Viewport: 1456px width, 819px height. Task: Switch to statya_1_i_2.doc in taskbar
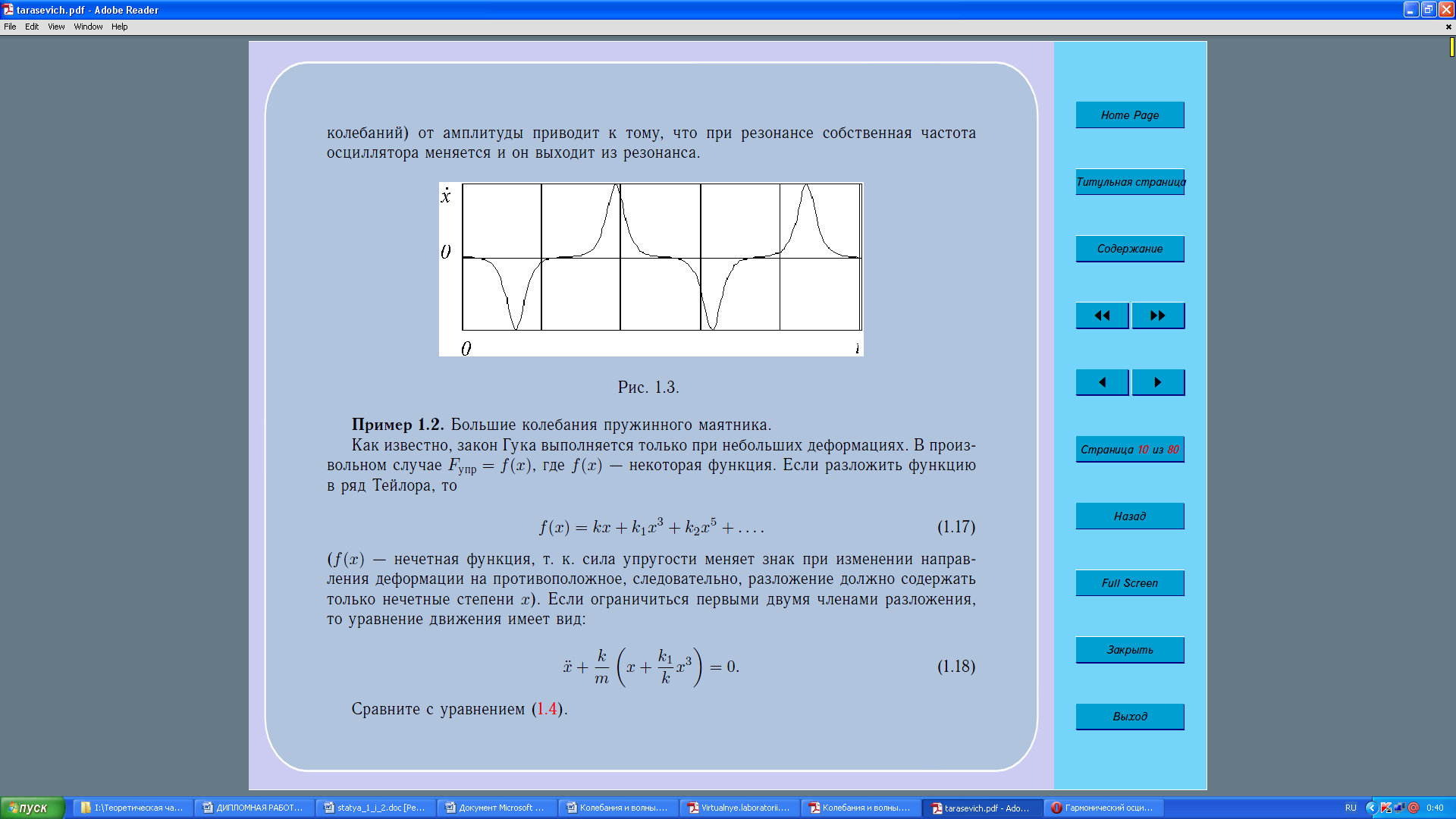(x=375, y=808)
